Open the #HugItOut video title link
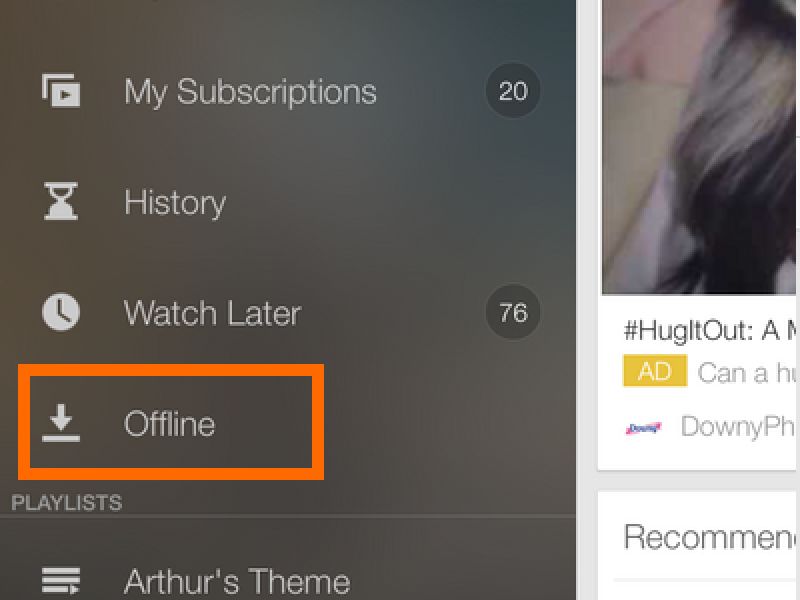 coord(710,329)
